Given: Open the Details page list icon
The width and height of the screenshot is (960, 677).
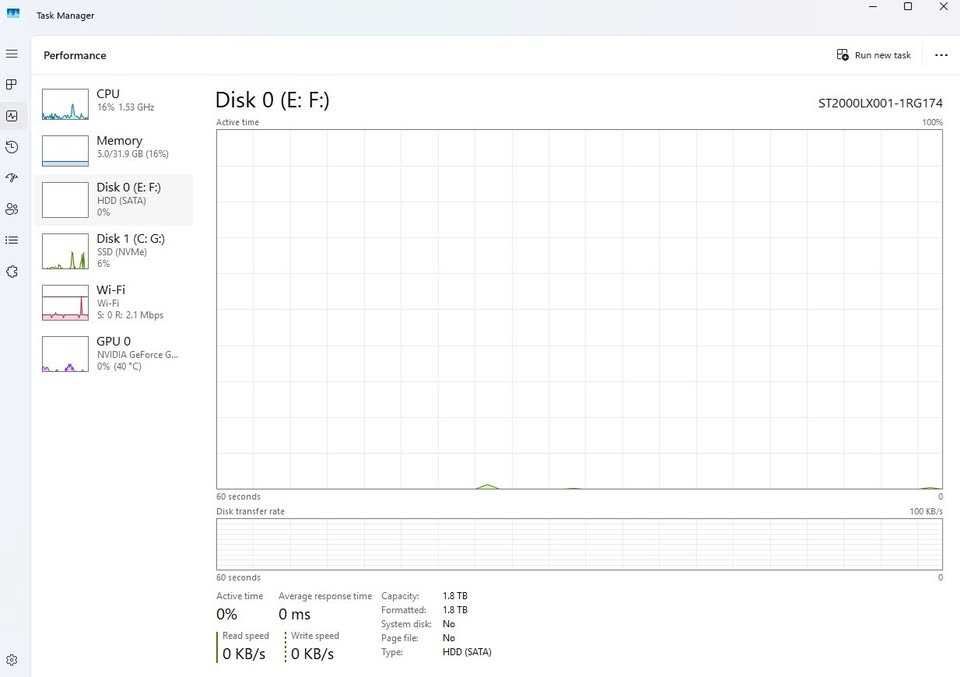Looking at the screenshot, I should pyautogui.click(x=12, y=240).
